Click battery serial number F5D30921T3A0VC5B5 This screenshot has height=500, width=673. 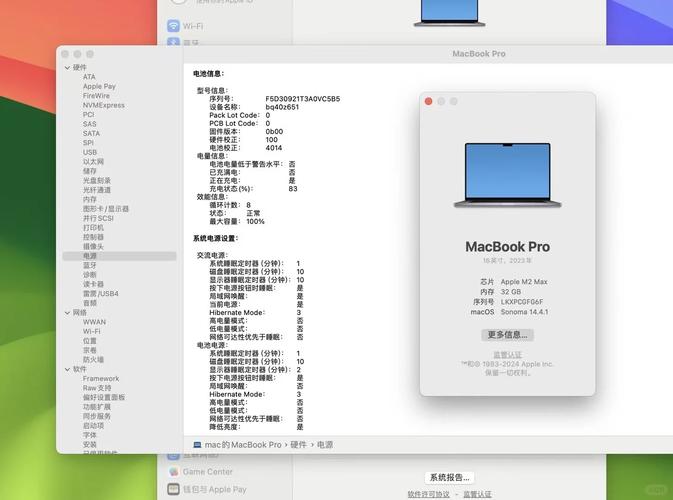[303, 99]
